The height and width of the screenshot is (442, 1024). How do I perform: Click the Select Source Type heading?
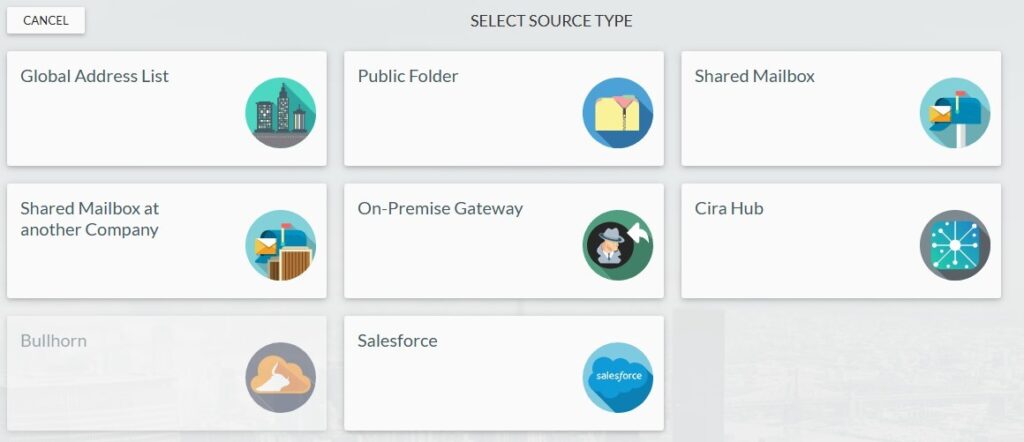[x=551, y=21]
